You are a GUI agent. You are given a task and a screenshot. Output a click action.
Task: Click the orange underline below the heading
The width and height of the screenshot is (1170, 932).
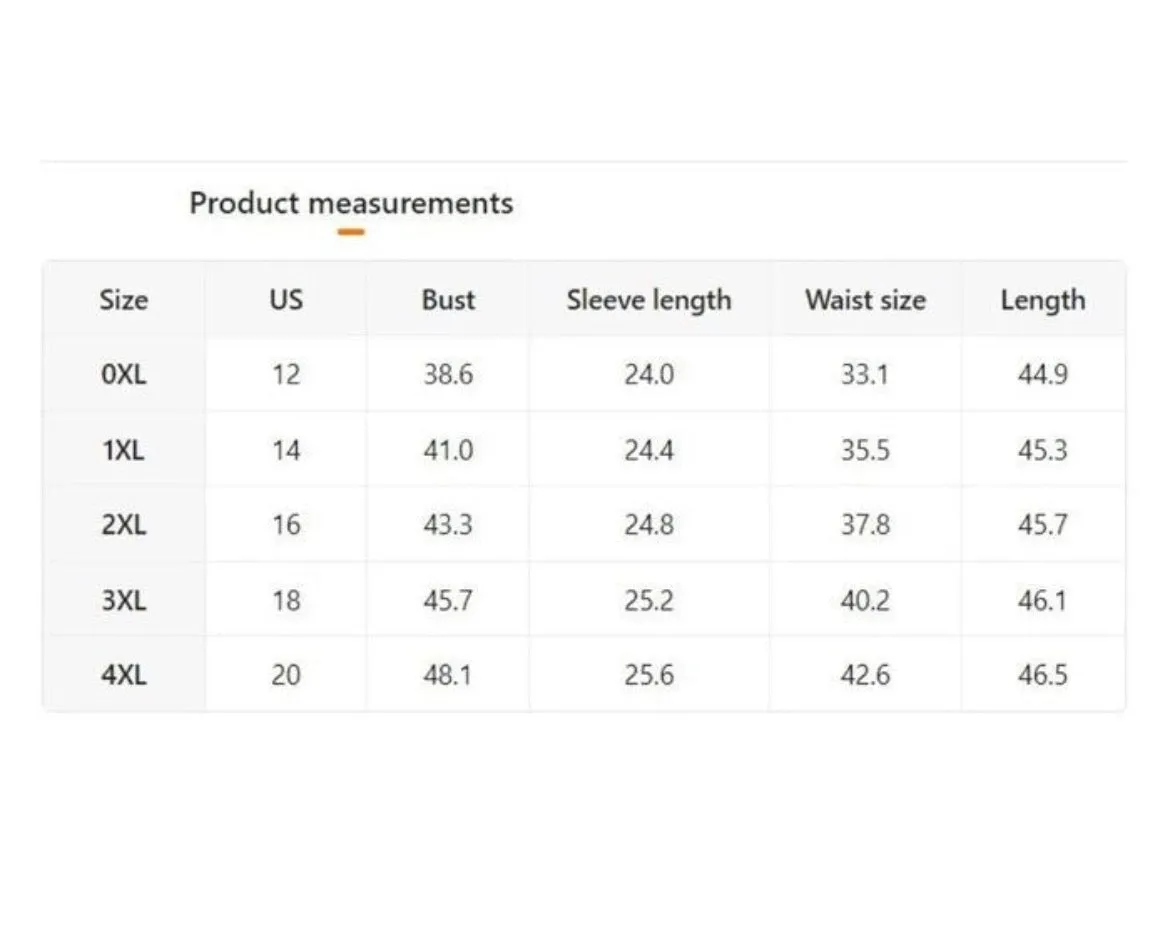[x=351, y=232]
